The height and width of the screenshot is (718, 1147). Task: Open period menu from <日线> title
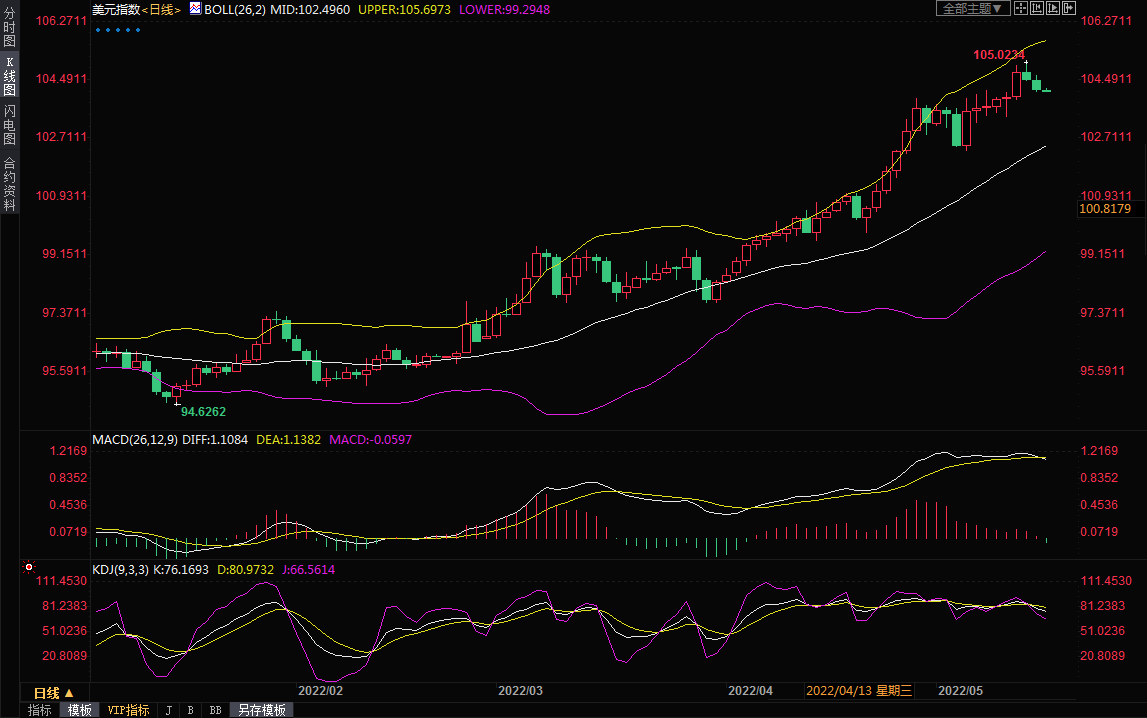[x=160, y=9]
